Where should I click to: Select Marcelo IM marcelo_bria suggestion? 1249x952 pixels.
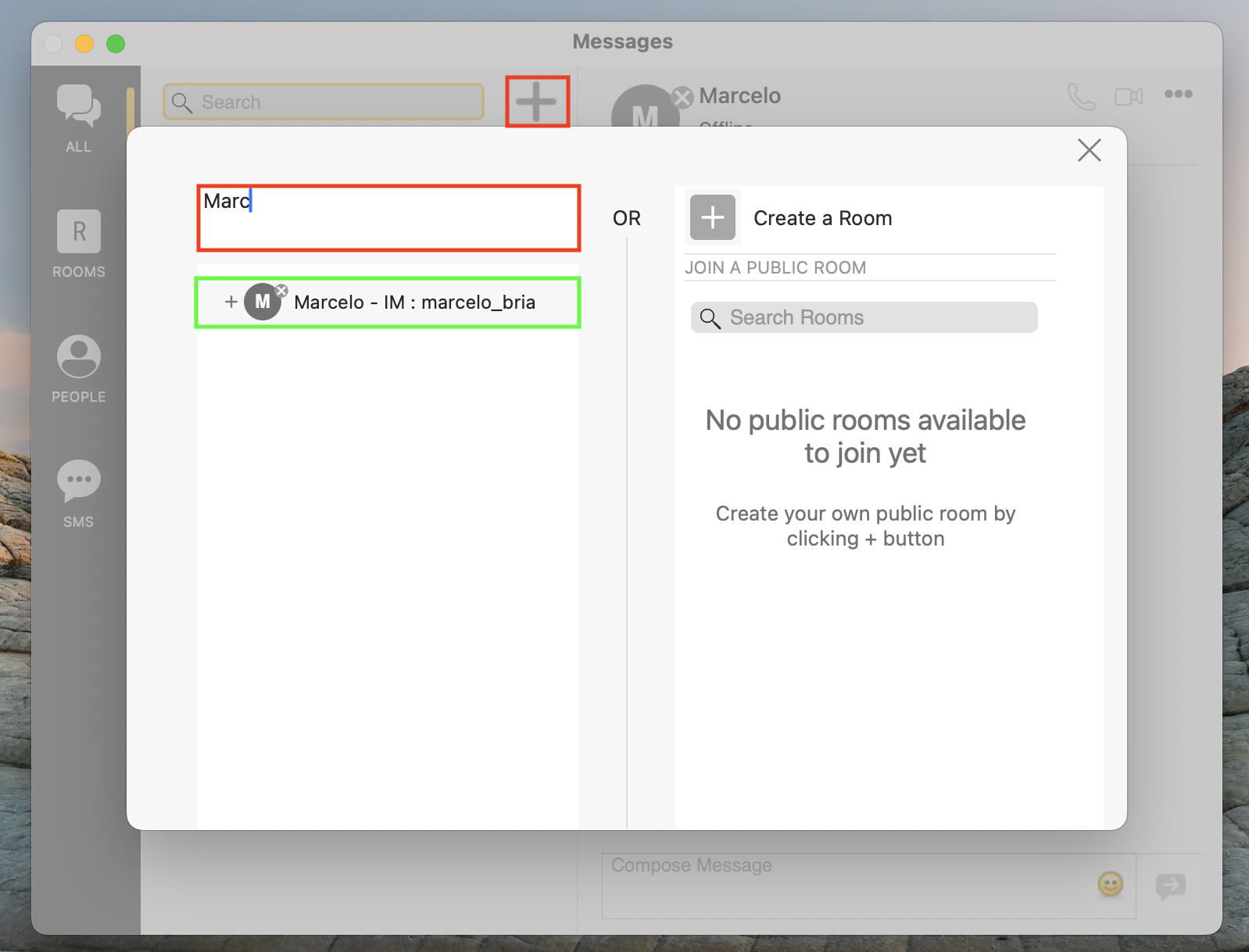414,302
